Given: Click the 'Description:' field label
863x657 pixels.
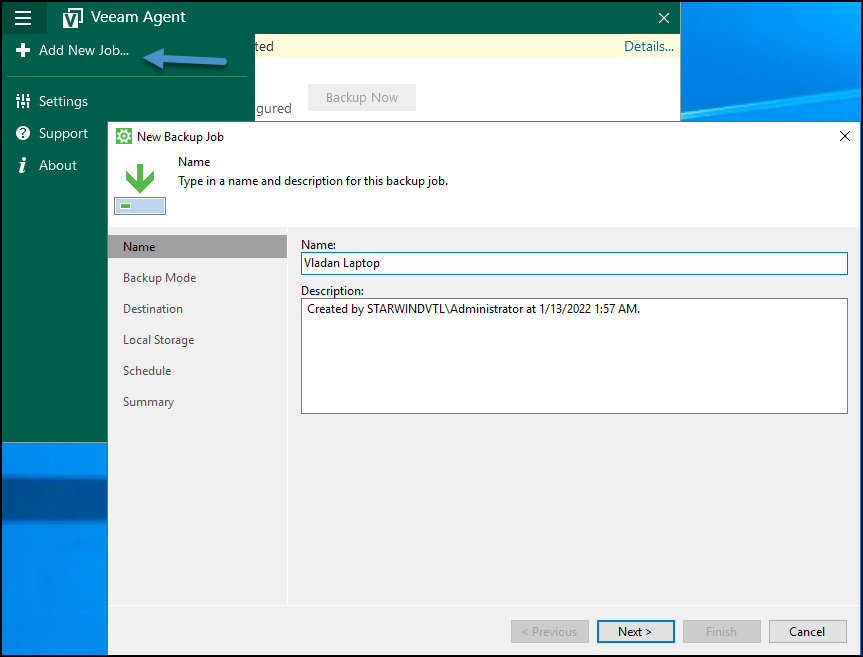Looking at the screenshot, I should tap(332, 291).
